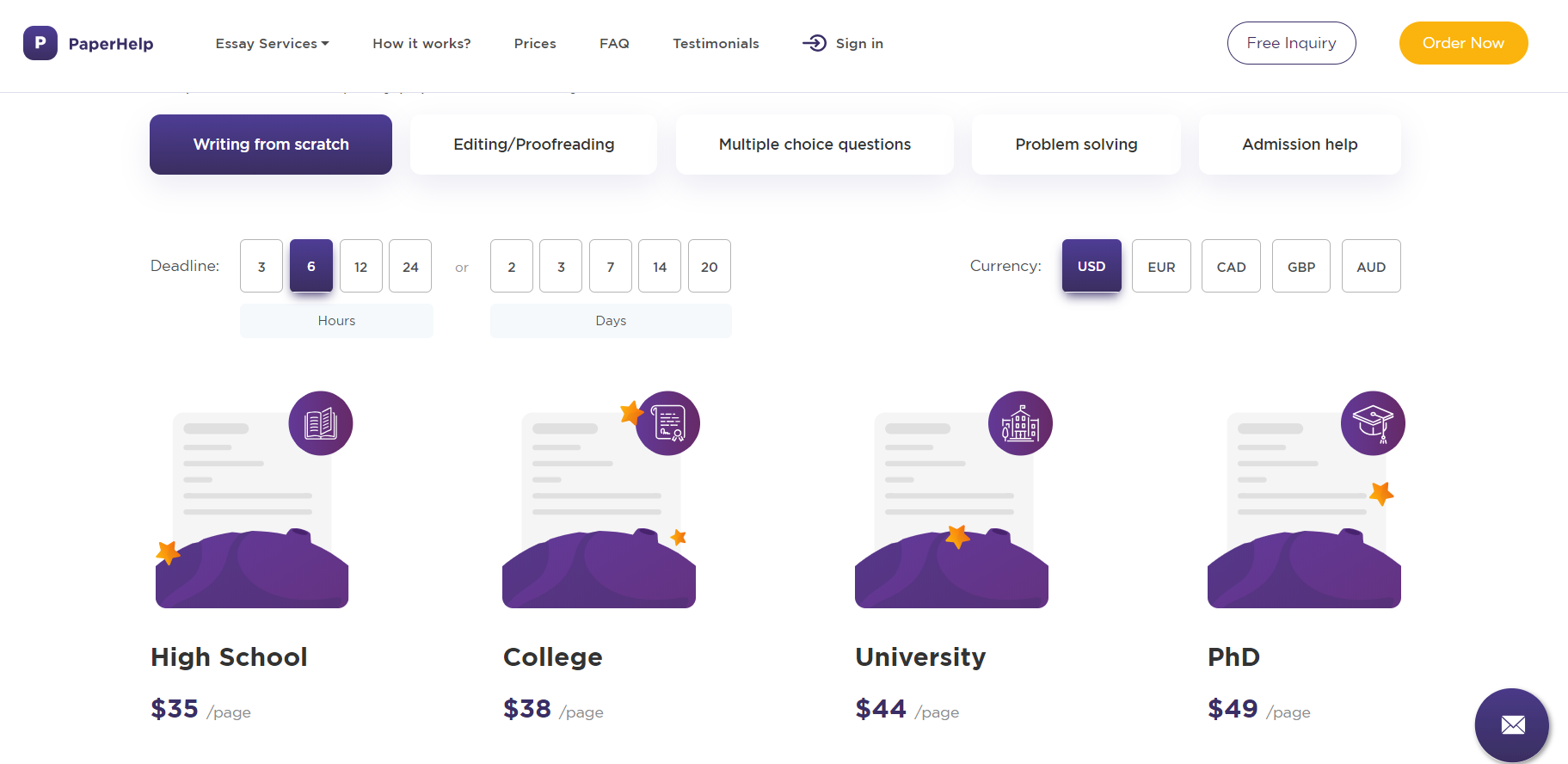Go to the Testimonials page
Image resolution: width=1568 pixels, height=764 pixels.
click(x=716, y=43)
